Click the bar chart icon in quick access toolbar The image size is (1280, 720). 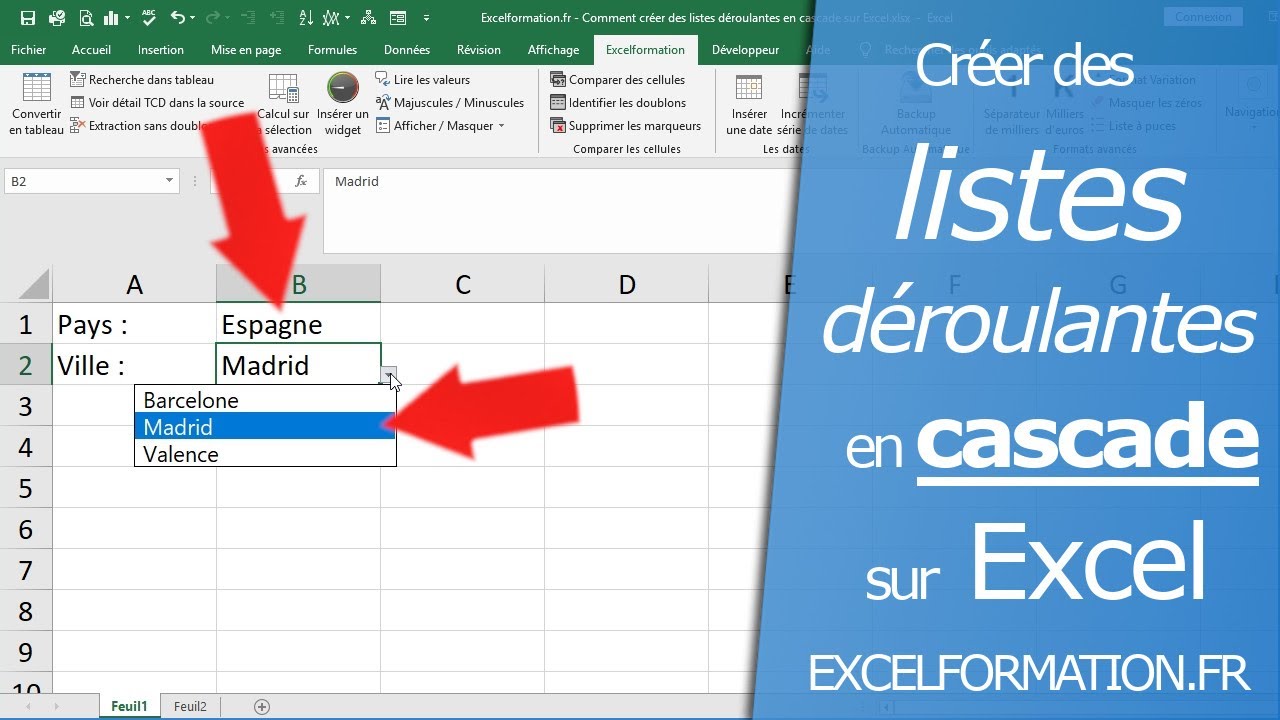[x=111, y=17]
